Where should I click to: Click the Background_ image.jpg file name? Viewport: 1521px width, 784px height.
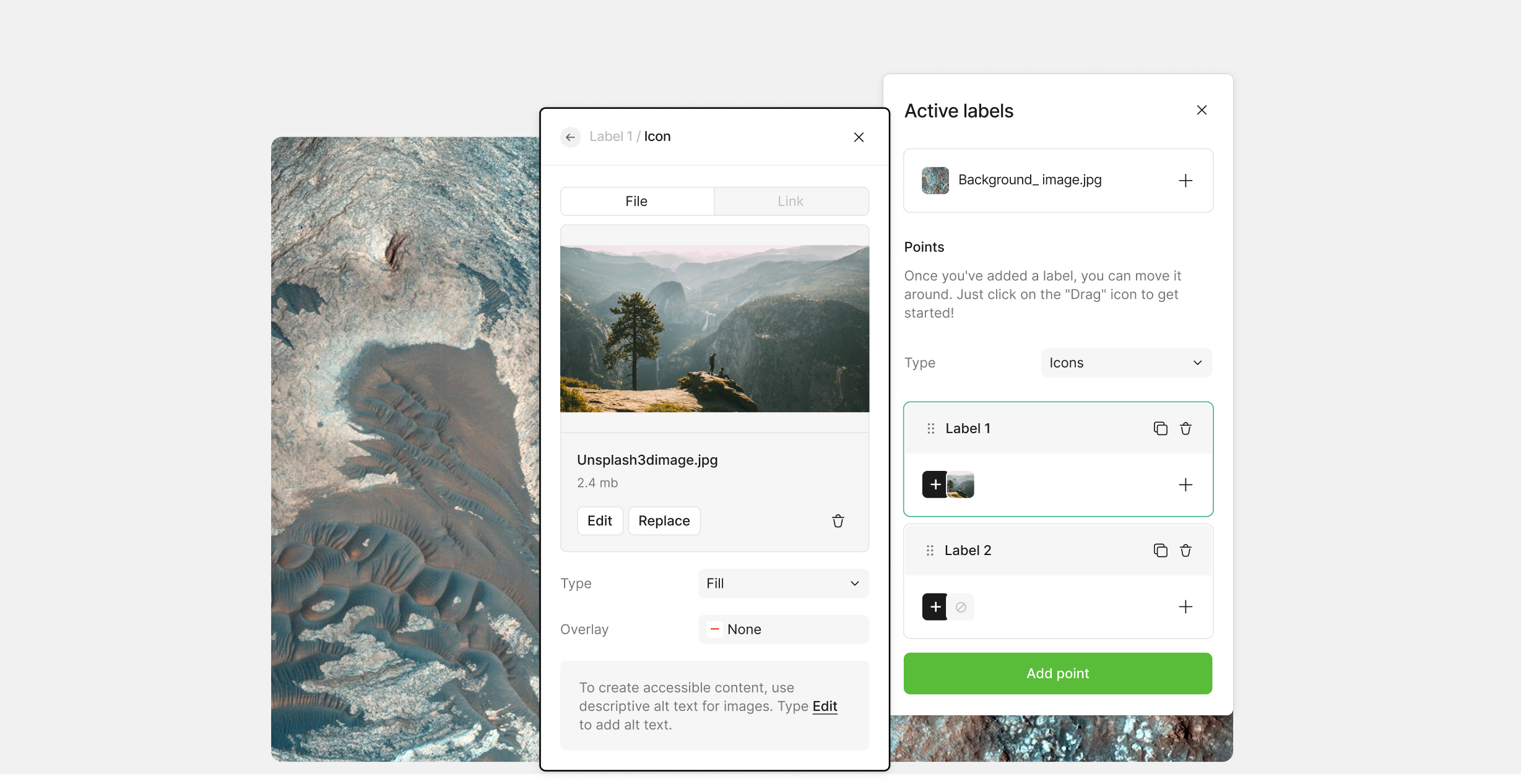pos(1029,180)
